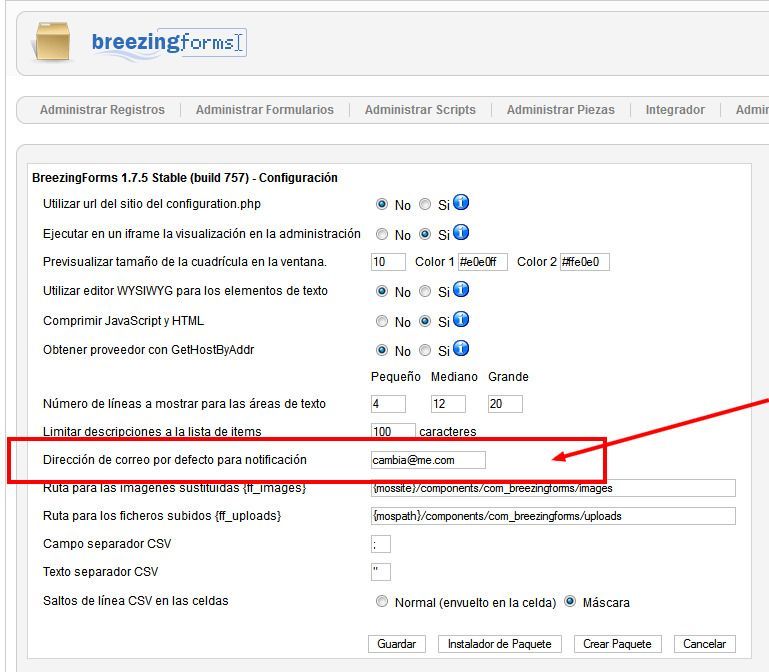Viewport: 769px width, 672px height.
Task: Click 'BreezingForms 1.7.5 Stable' configuration heading
Action: tap(185, 178)
